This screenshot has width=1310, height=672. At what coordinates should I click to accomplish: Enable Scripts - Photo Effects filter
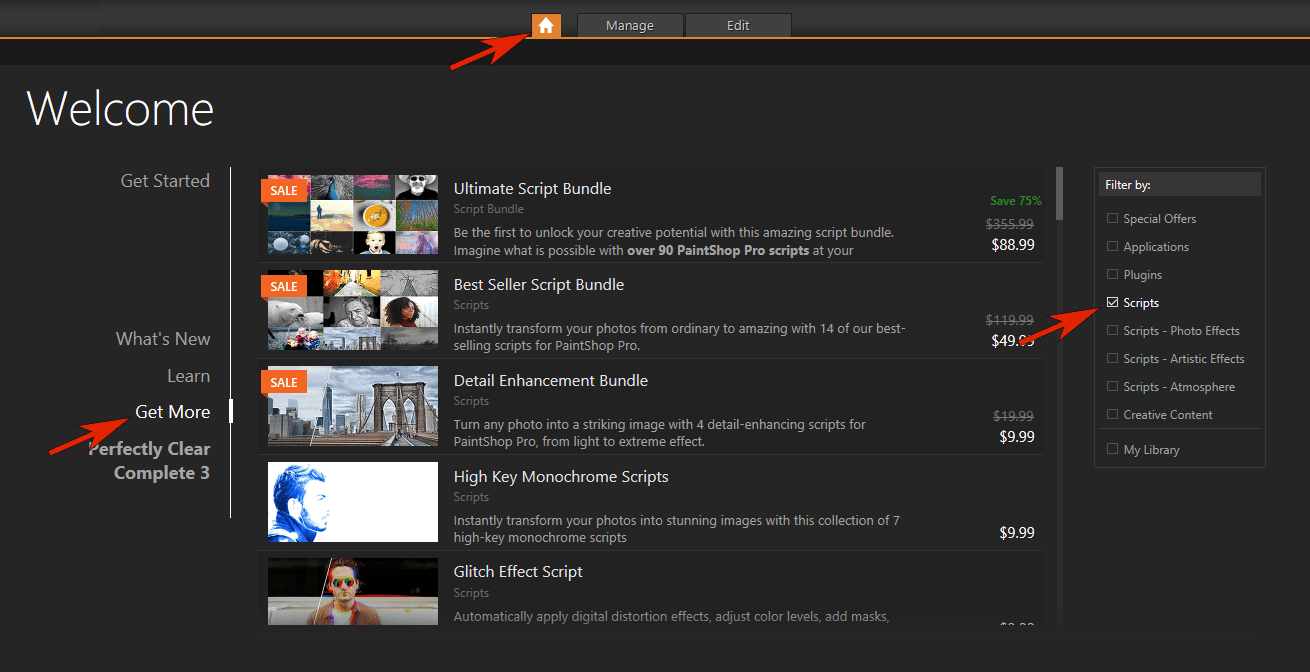pos(1113,330)
